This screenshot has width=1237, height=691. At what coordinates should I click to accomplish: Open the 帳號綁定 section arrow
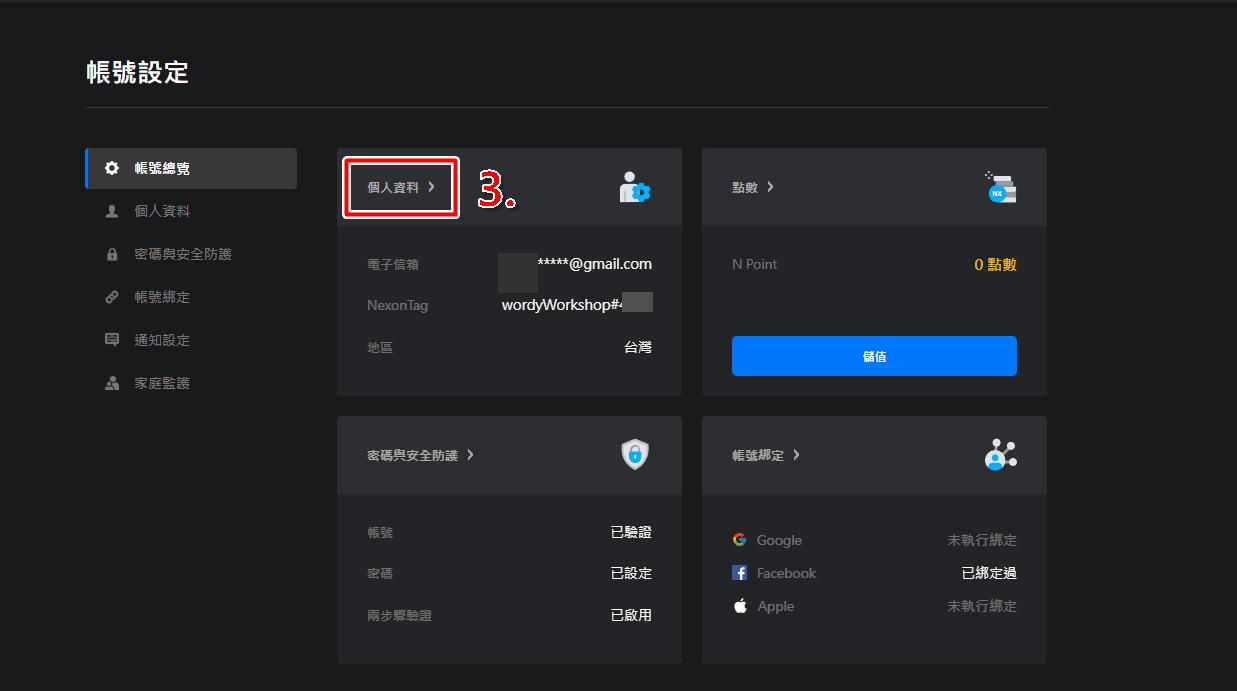pyautogui.click(x=796, y=454)
